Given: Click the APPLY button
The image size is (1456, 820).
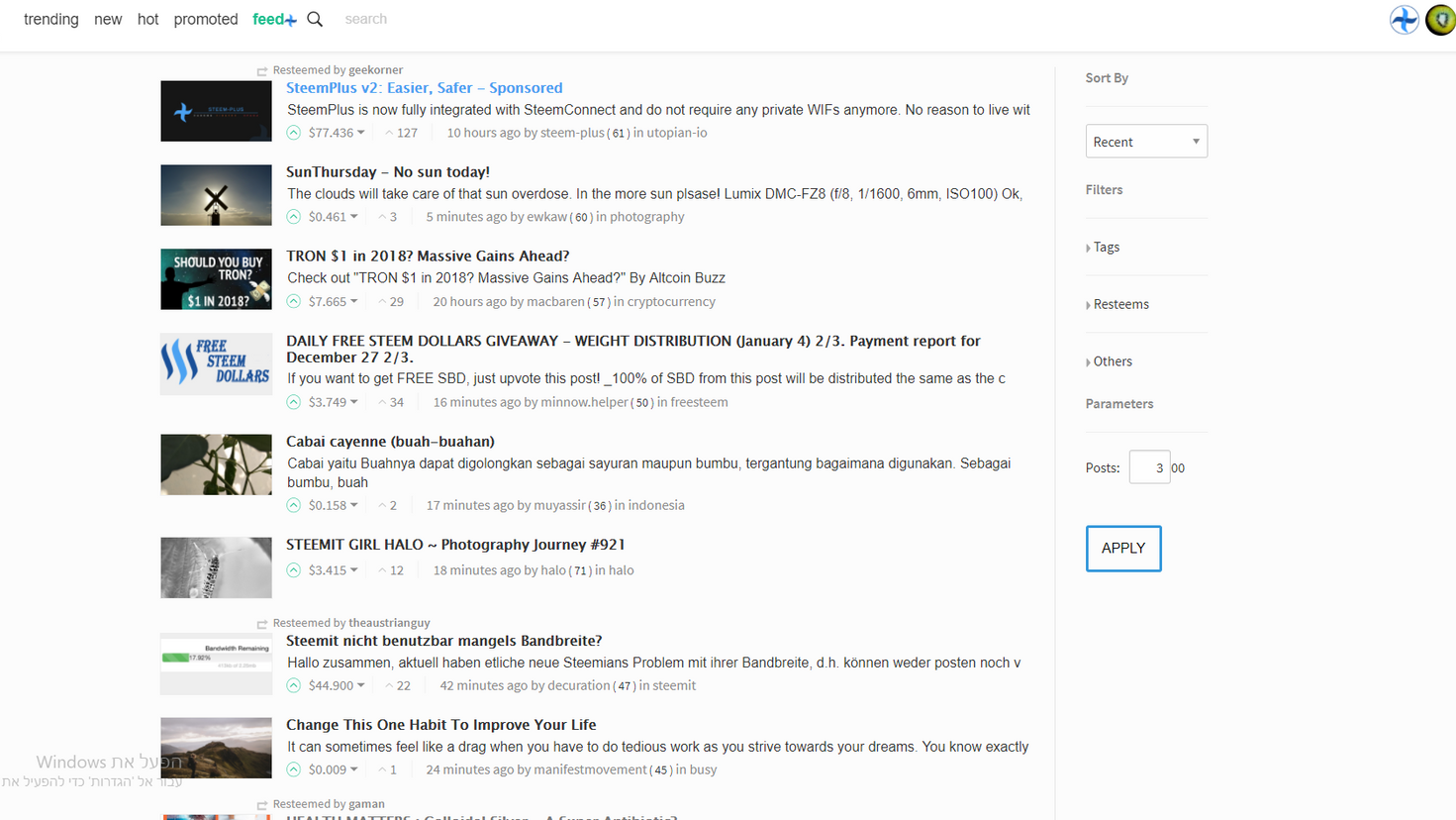Looking at the screenshot, I should pos(1123,549).
